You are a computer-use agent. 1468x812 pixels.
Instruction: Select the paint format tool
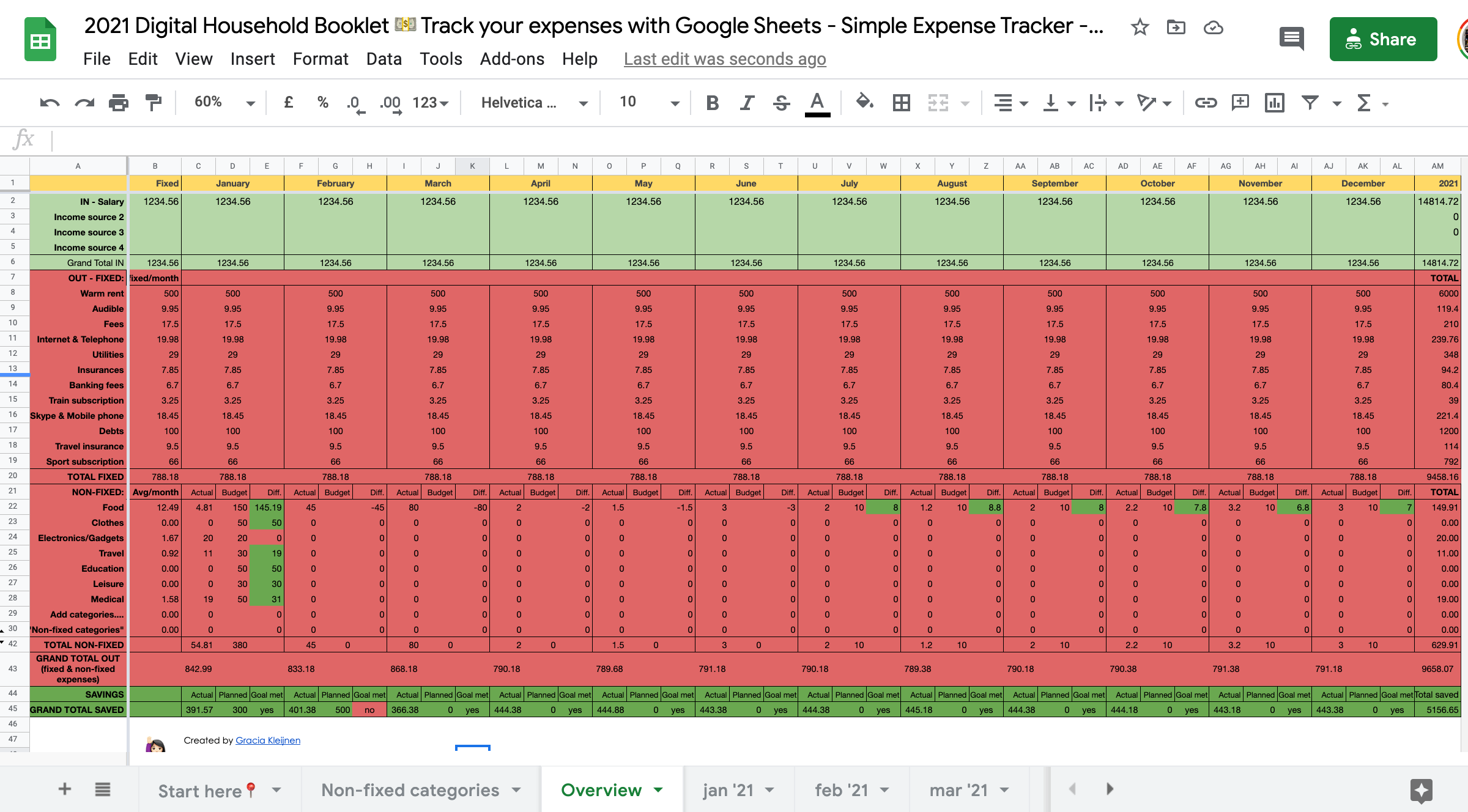coord(152,102)
